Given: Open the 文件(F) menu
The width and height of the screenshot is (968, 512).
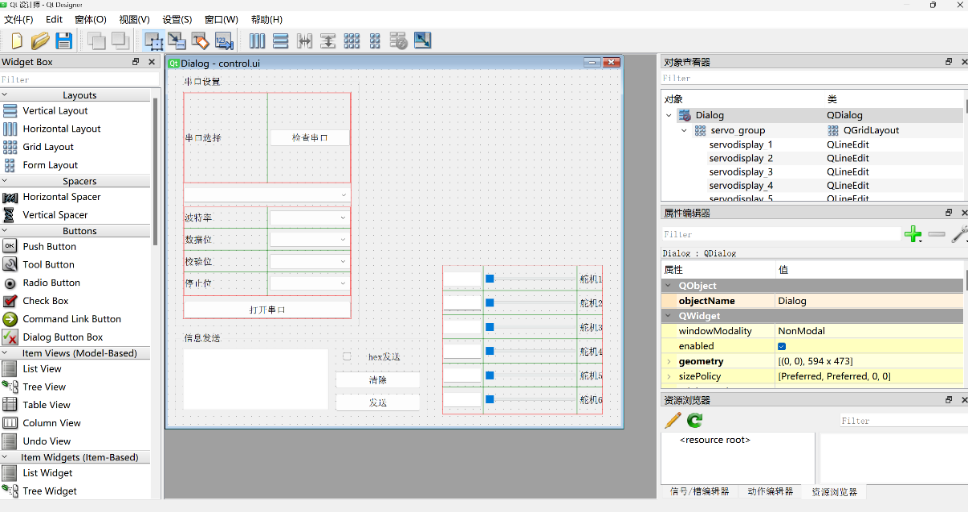Looking at the screenshot, I should click(19, 20).
